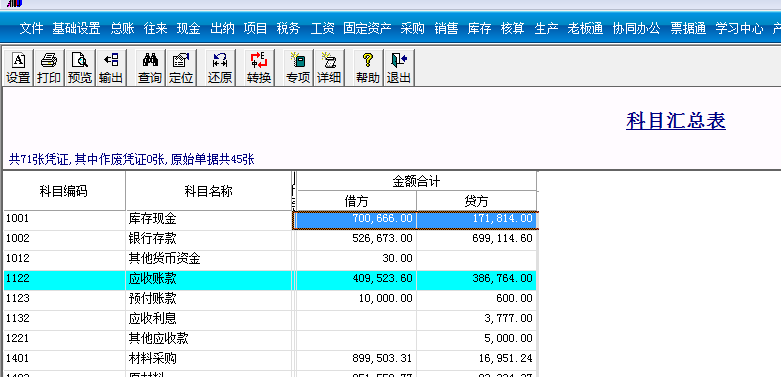Select debit amount 10,000.00
781x377 pixels.
[356, 299]
